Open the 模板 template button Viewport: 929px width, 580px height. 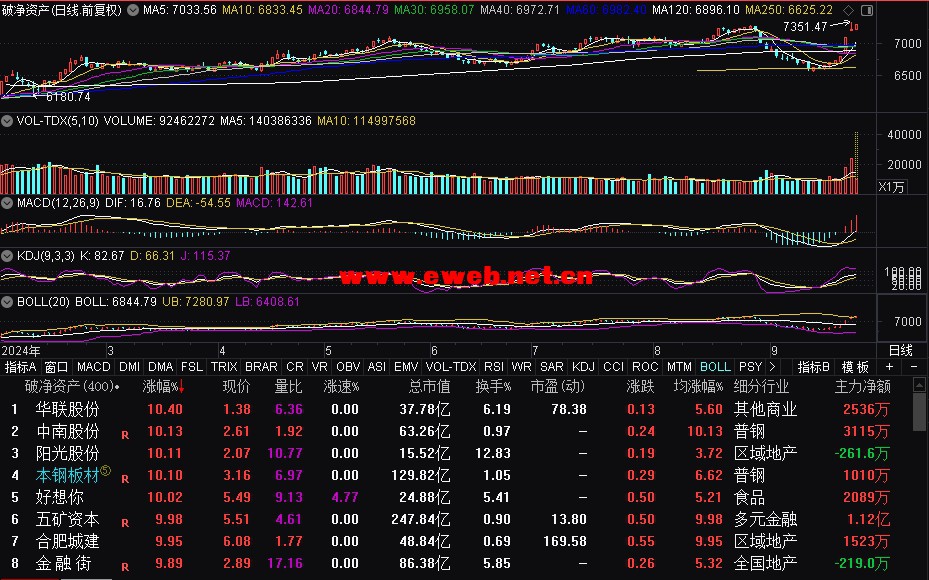point(854,367)
